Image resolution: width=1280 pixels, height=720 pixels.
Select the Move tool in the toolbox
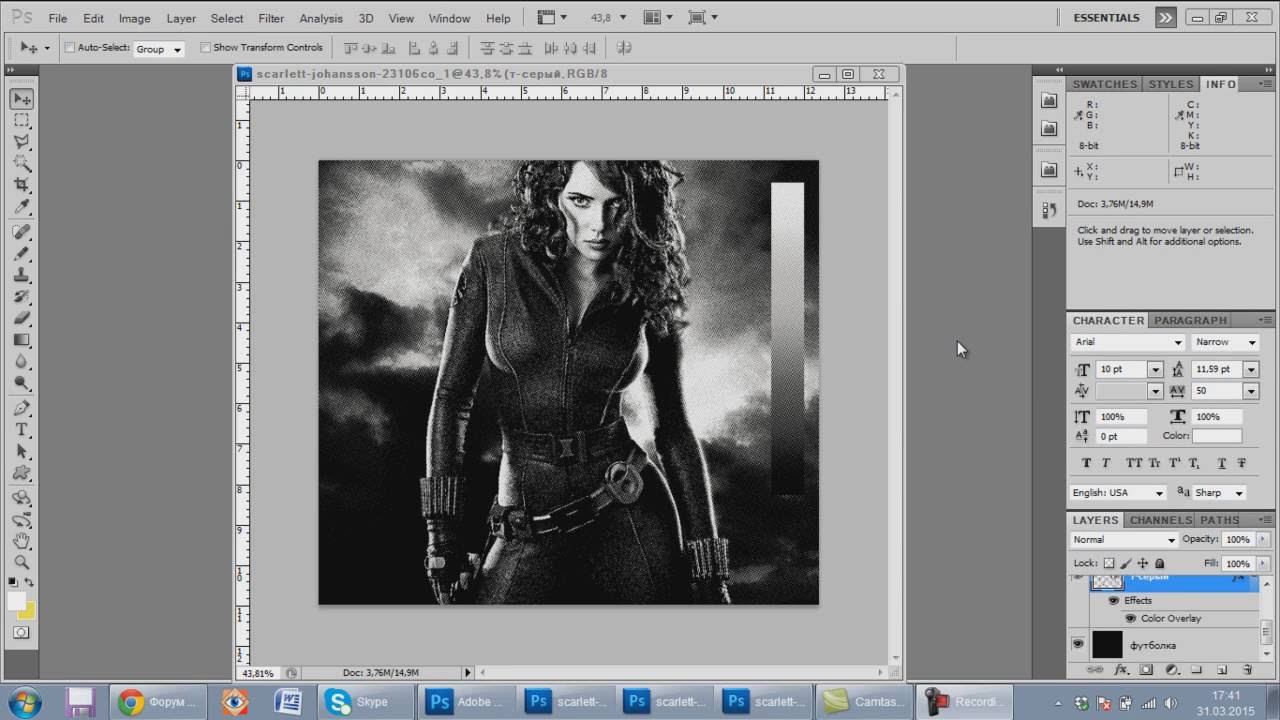click(22, 99)
